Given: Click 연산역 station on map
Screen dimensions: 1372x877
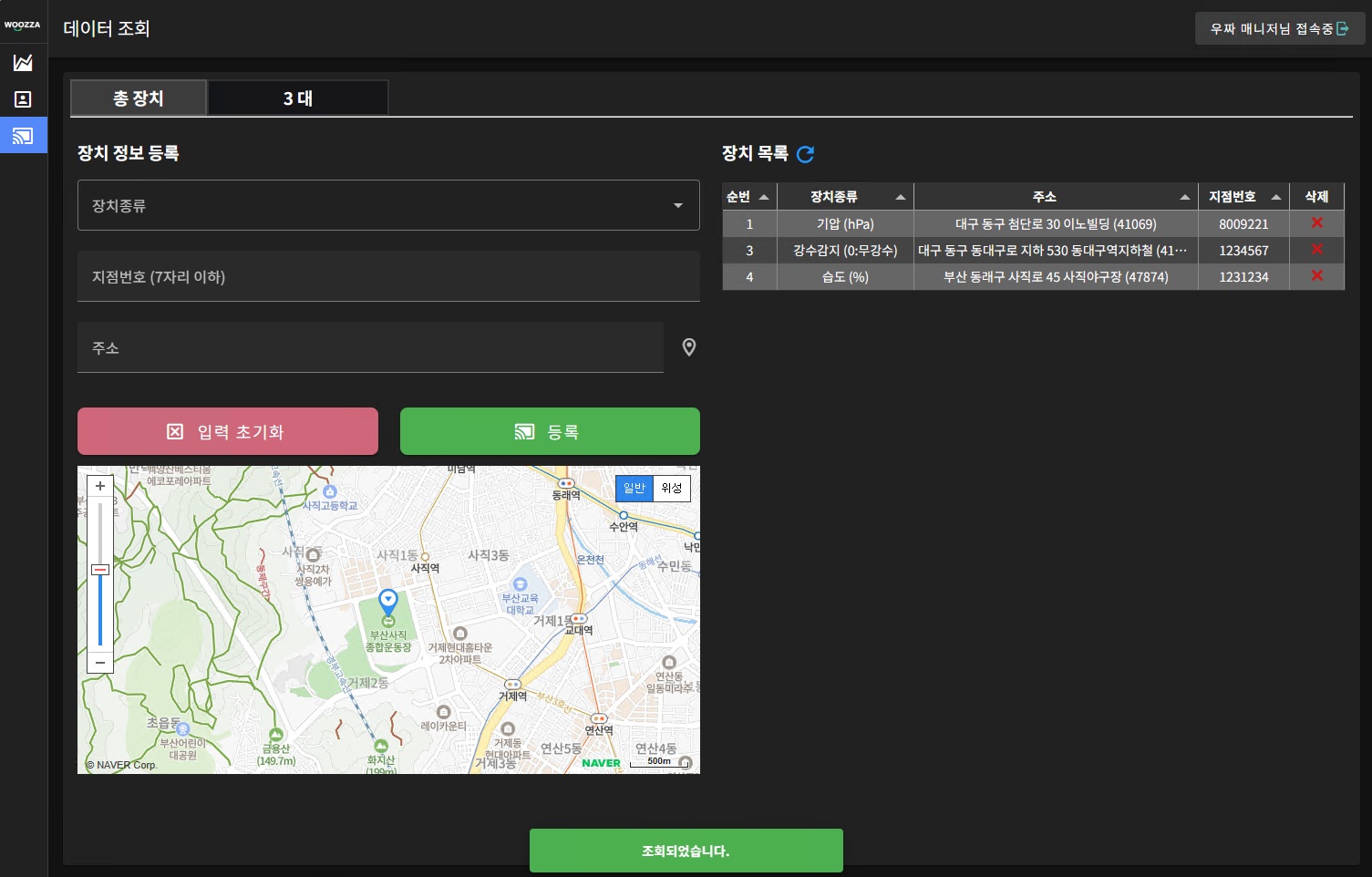Looking at the screenshot, I should (599, 725).
